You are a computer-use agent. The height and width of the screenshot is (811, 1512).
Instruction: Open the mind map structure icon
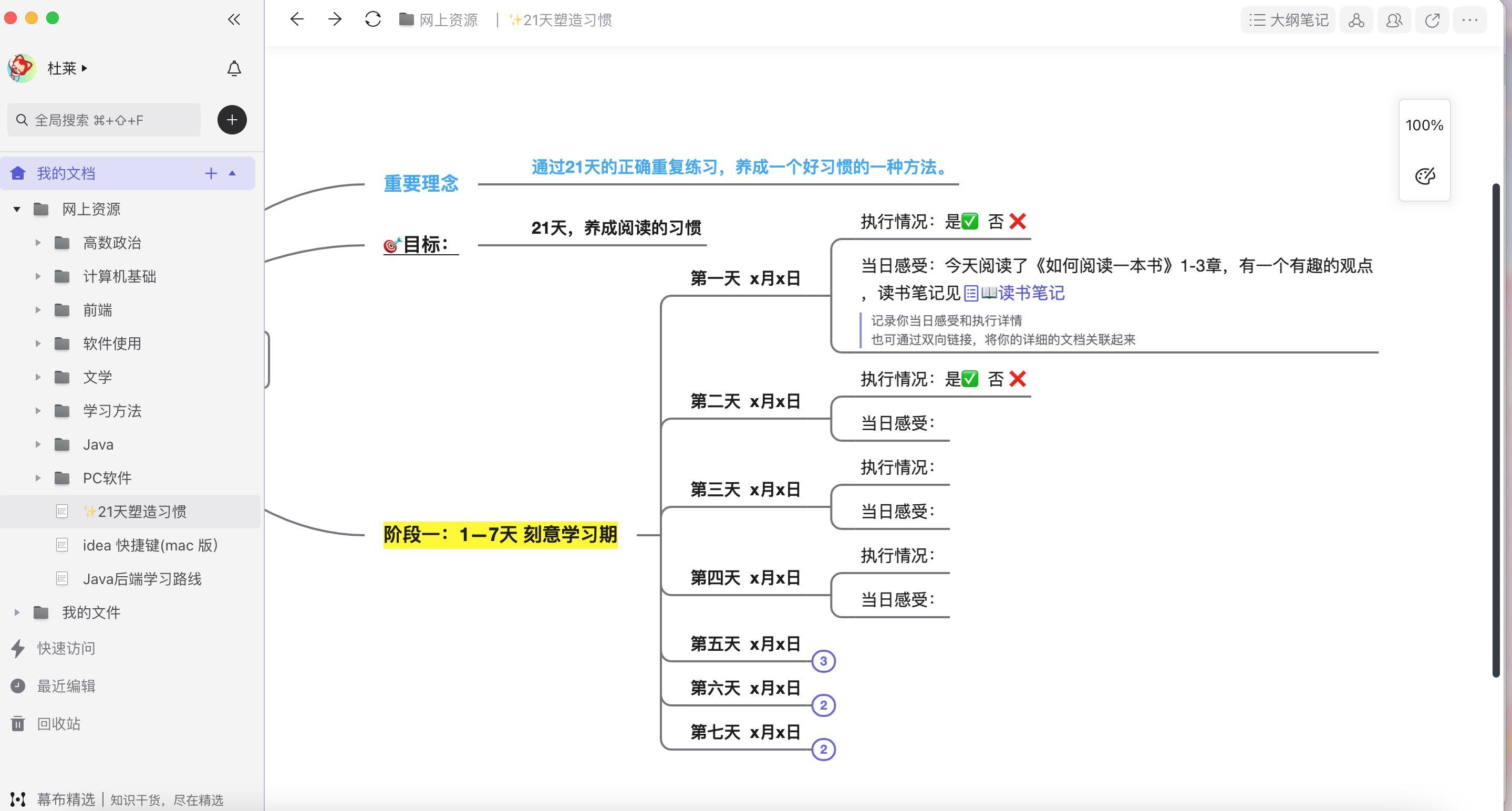point(1356,20)
